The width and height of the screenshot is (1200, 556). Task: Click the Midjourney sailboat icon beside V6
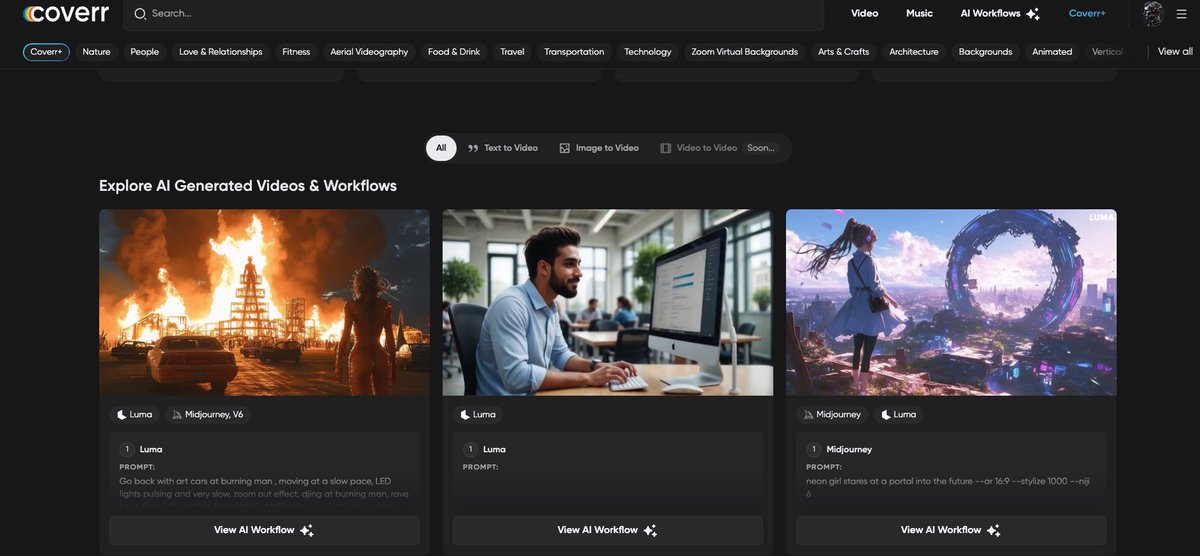pos(177,414)
